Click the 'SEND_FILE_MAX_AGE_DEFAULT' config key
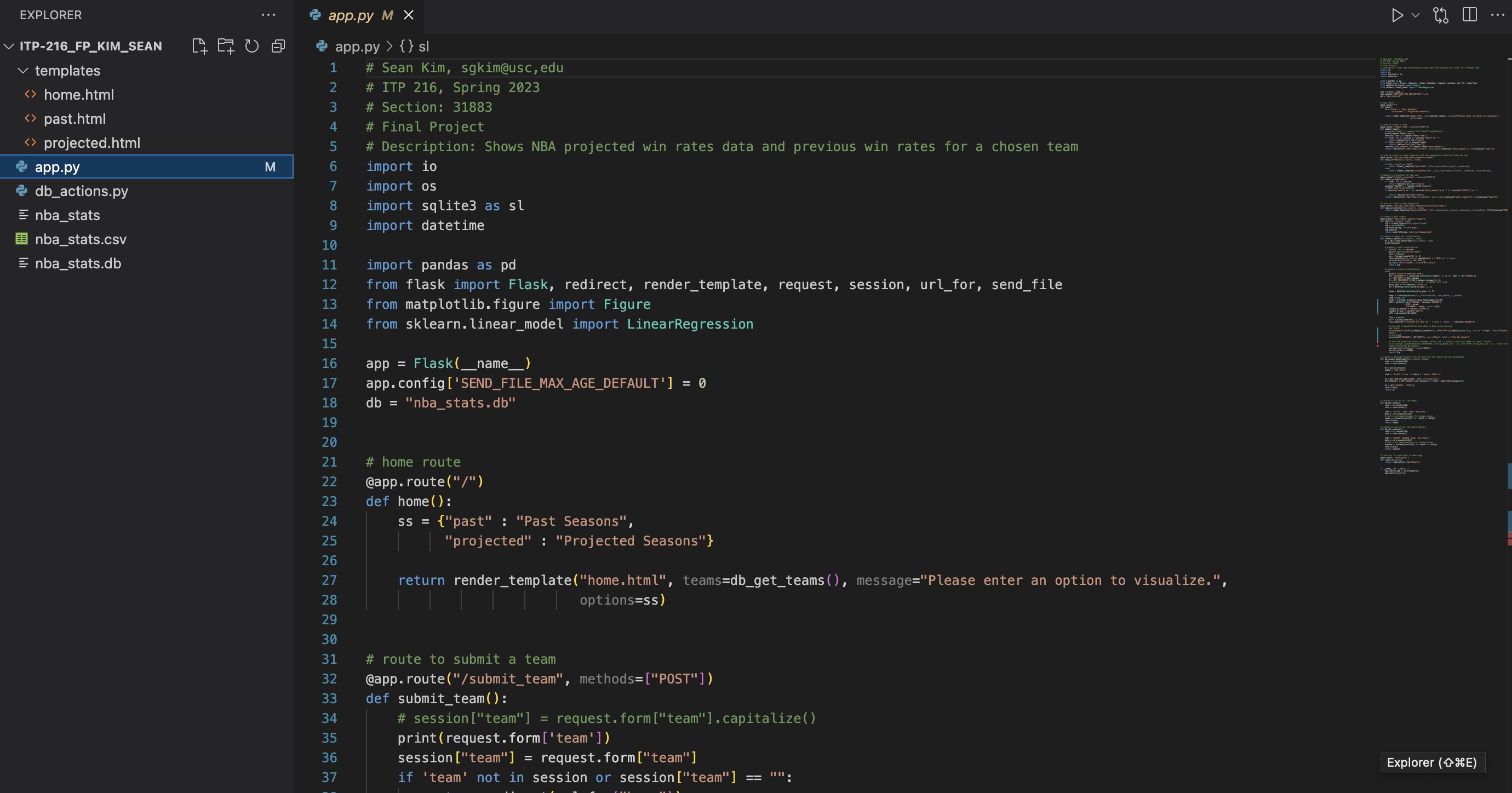 click(x=559, y=383)
